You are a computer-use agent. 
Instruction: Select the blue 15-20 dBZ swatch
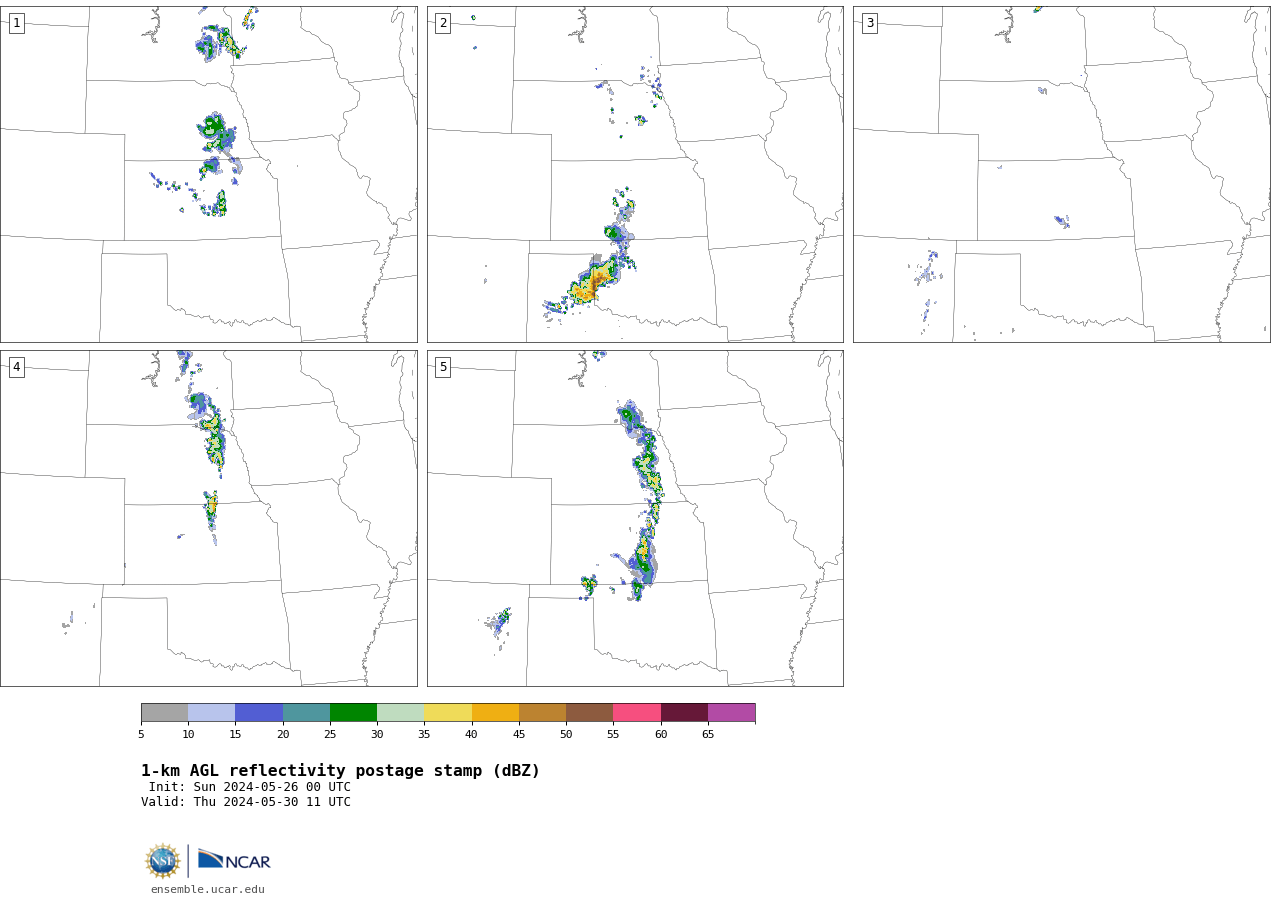(x=259, y=713)
